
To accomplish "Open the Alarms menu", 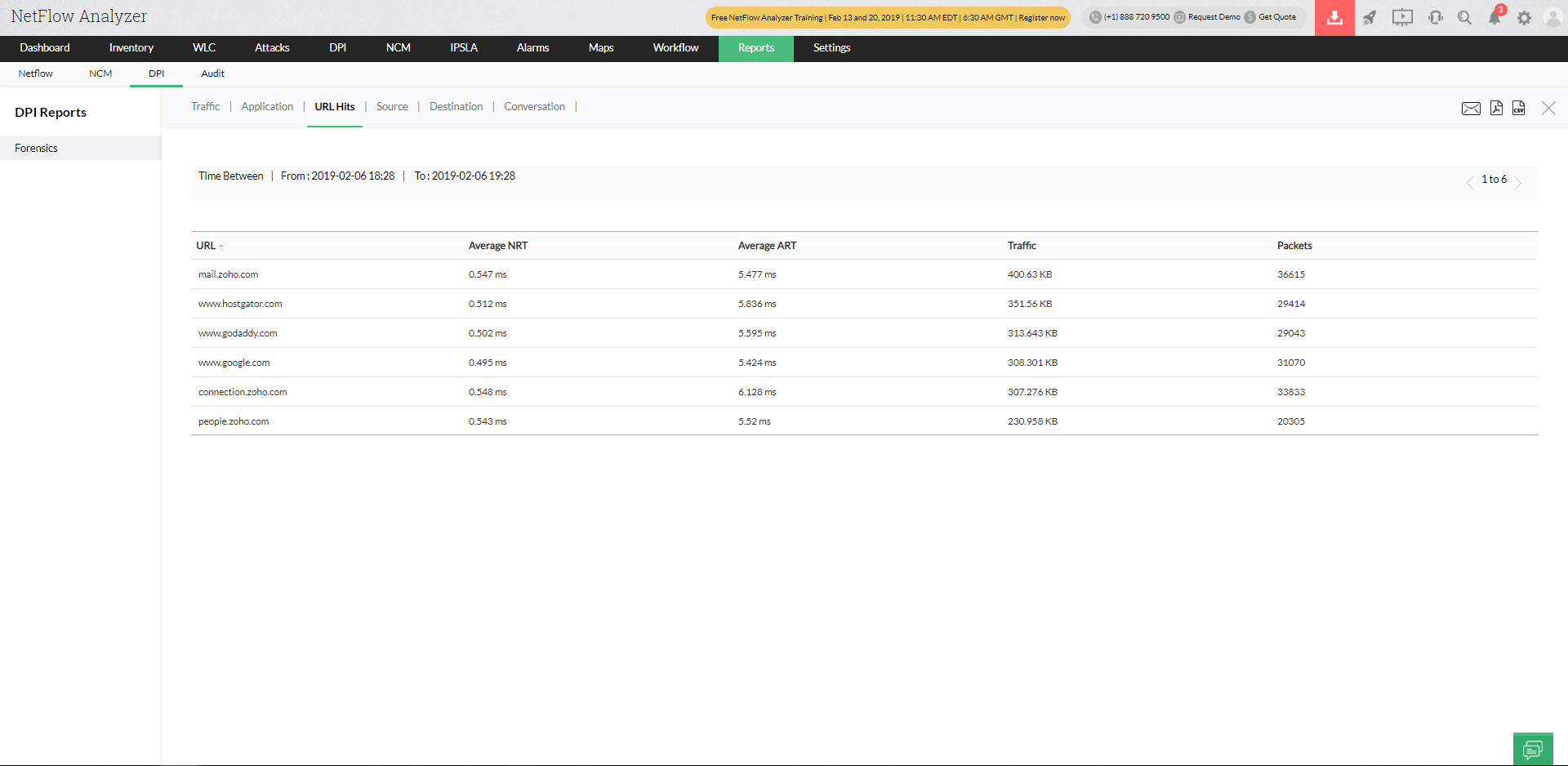I will tap(532, 48).
